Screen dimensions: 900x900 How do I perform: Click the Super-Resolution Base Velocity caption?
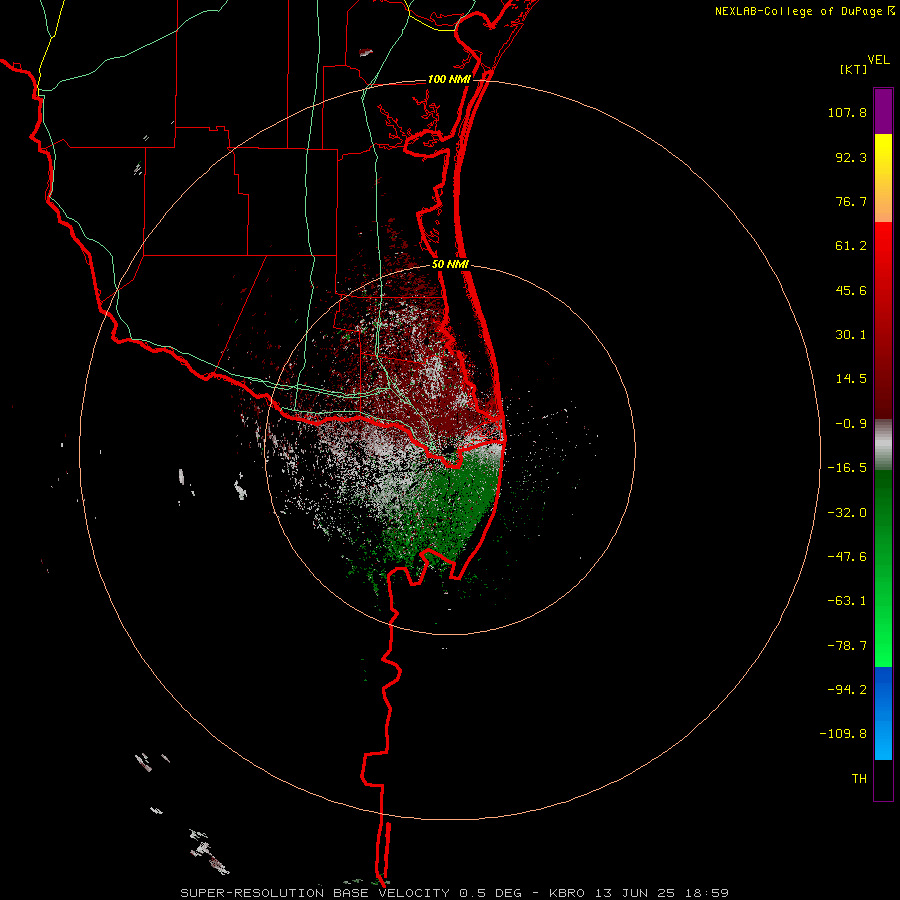pos(455,893)
